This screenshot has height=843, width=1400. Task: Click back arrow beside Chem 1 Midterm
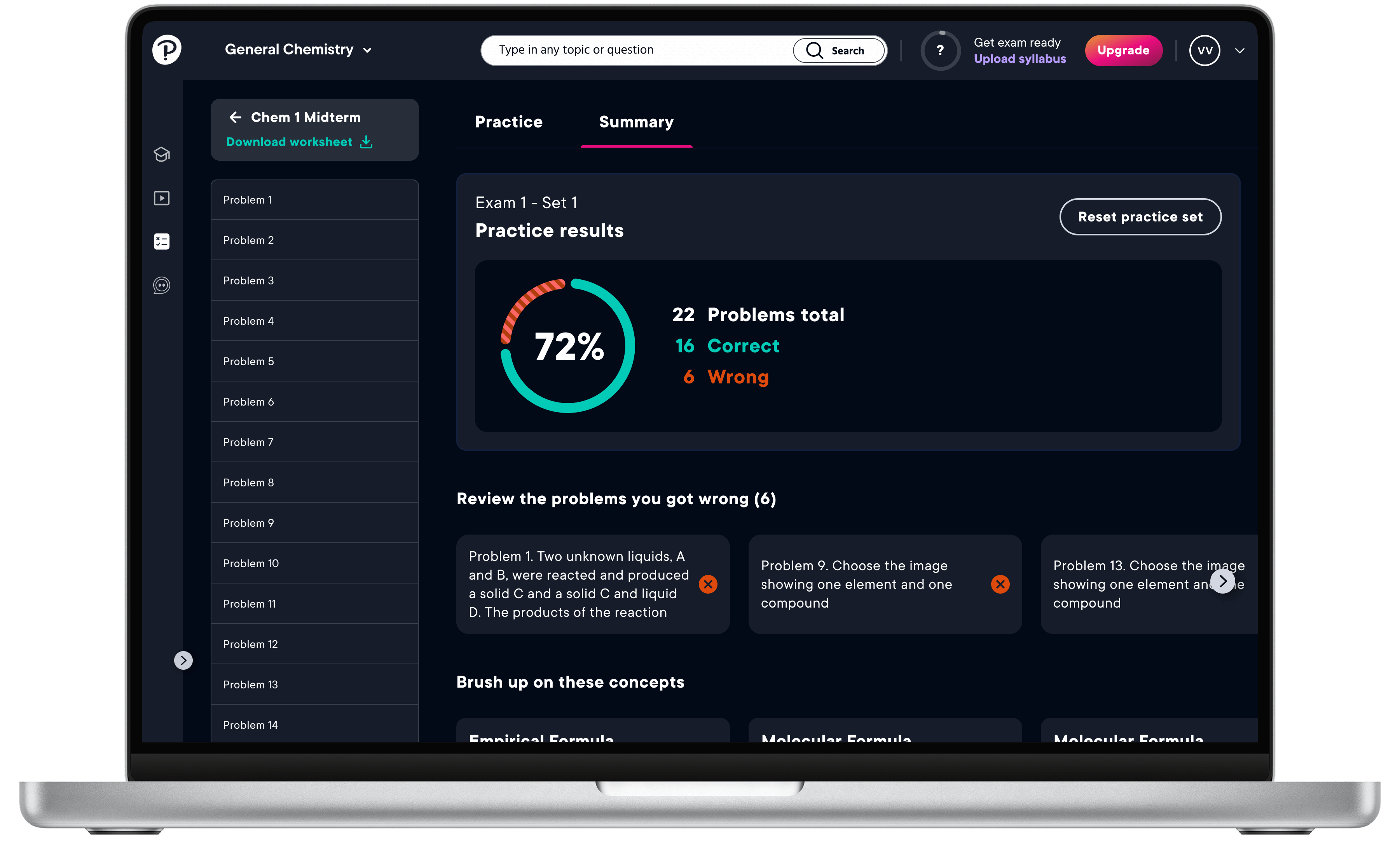pyautogui.click(x=235, y=118)
